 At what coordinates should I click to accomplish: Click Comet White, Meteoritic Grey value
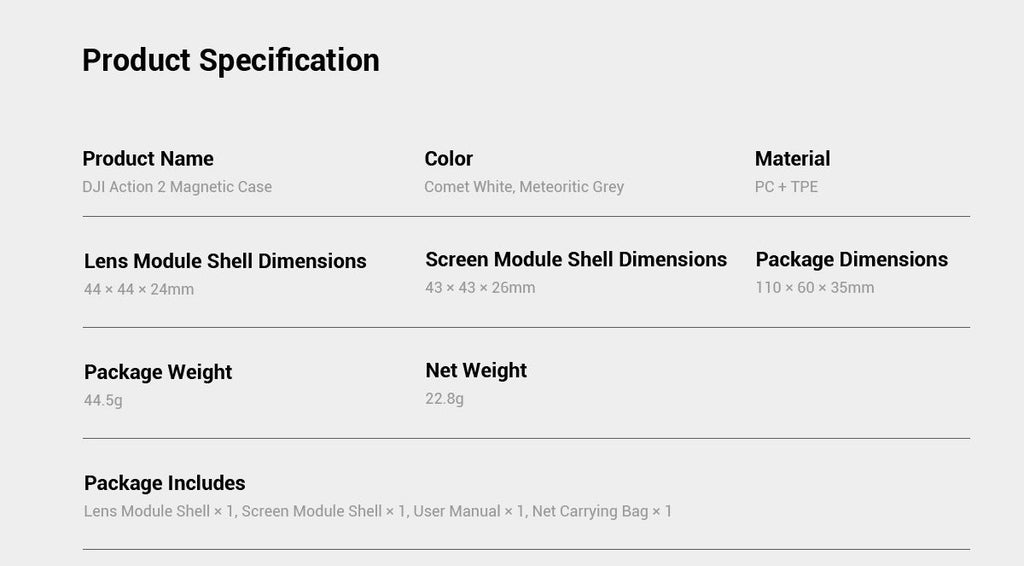tap(524, 187)
